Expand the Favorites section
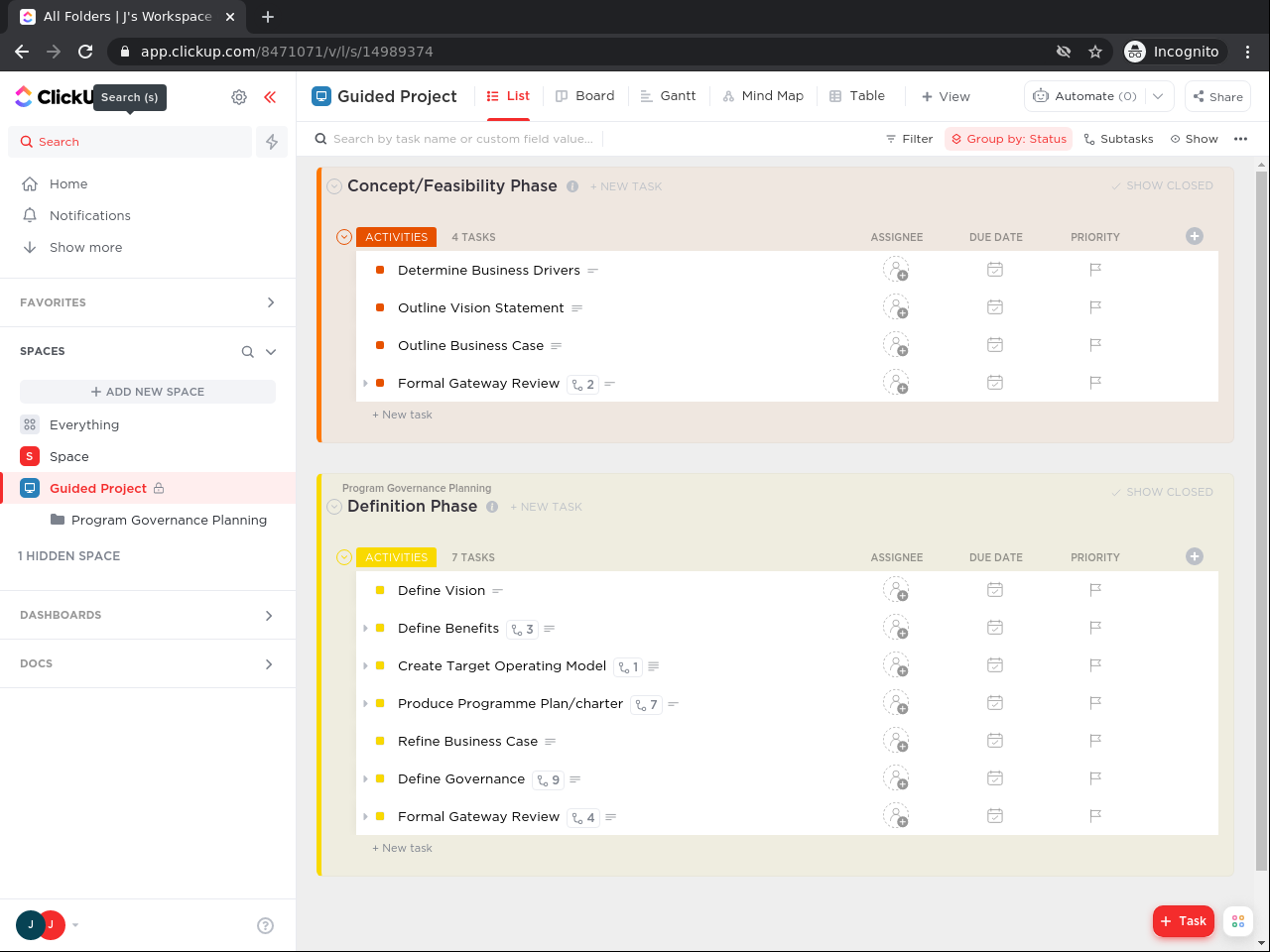The height and width of the screenshot is (952, 1270). point(270,302)
